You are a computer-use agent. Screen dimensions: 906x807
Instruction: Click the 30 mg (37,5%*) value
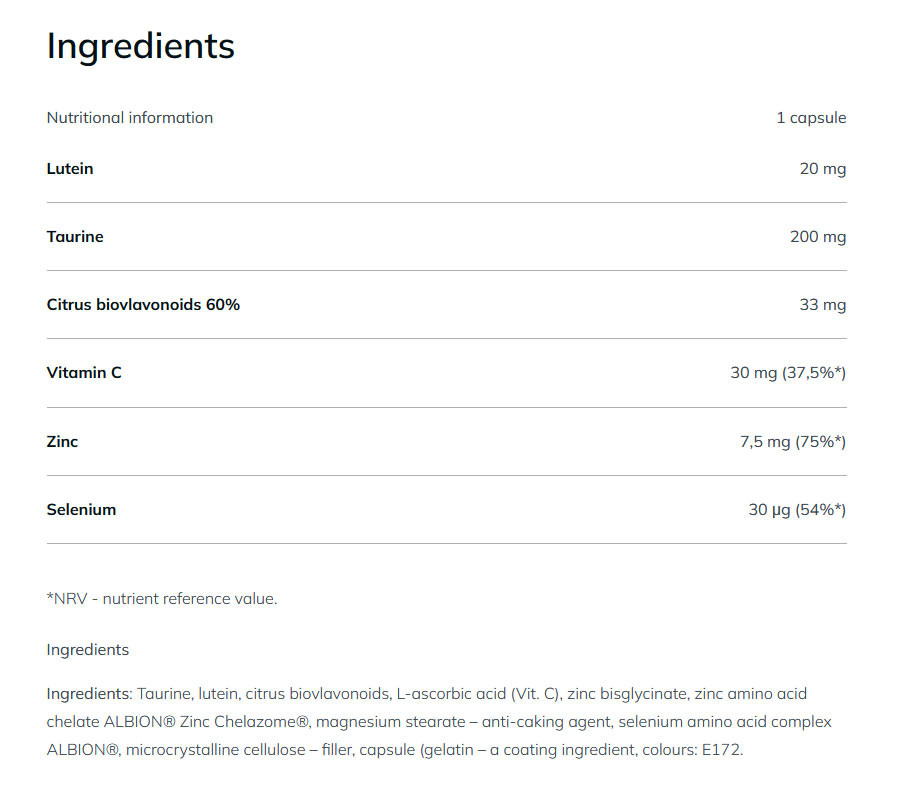788,373
